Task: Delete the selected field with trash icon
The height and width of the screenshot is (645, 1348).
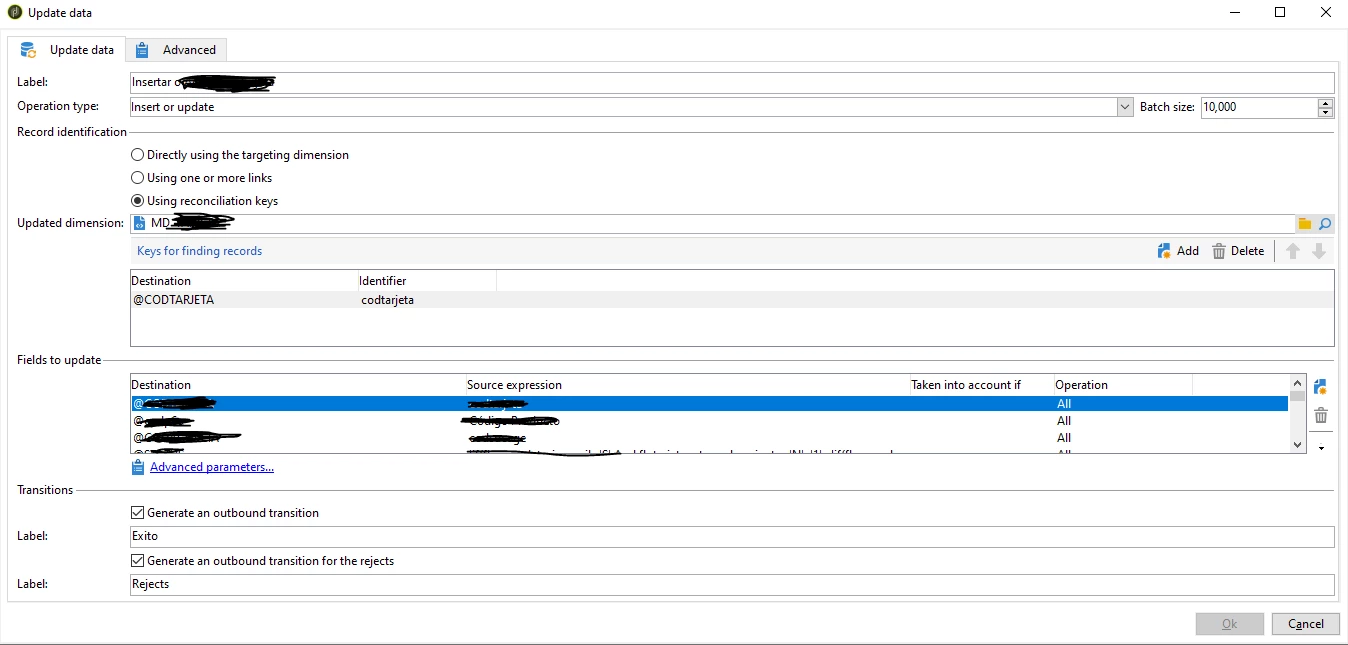Action: 1320,416
